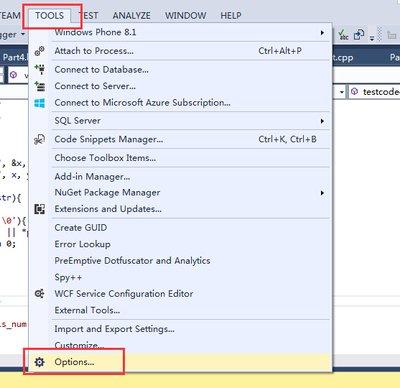Open the dropdown left of testcode
Image resolution: width=400 pixels, height=388 pixels.
[342, 92]
